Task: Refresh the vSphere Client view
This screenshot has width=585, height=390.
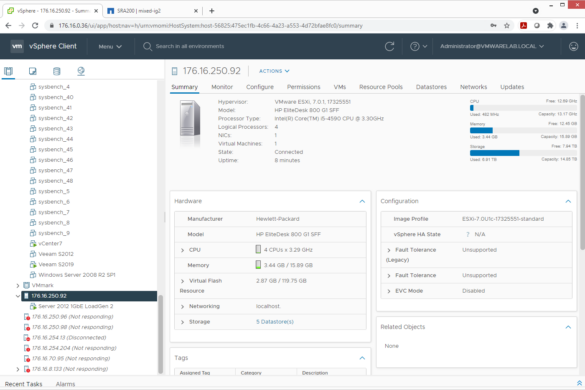Action: coord(390,46)
